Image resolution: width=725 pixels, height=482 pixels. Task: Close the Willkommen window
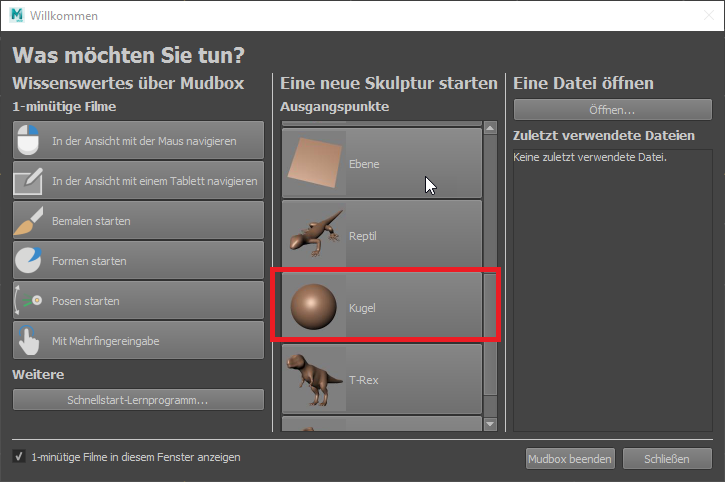[x=709, y=15]
